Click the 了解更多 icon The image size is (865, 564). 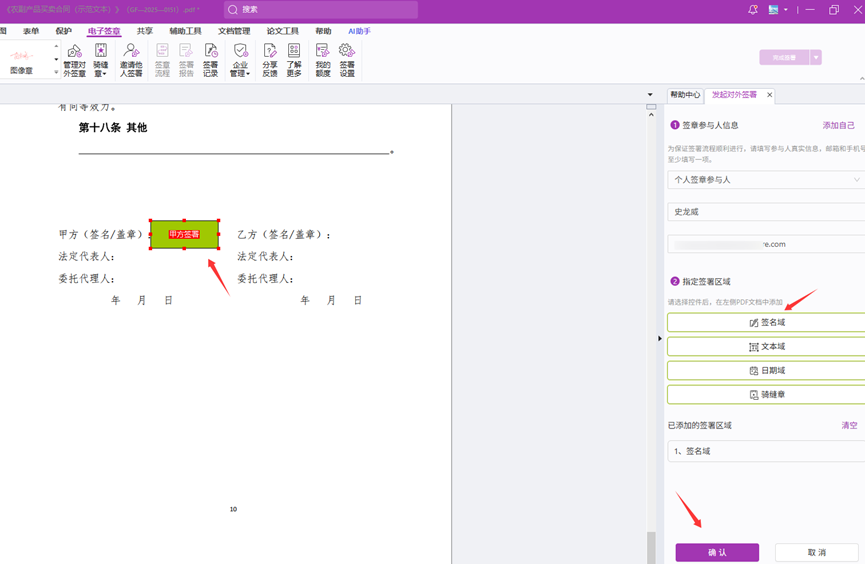pos(294,60)
